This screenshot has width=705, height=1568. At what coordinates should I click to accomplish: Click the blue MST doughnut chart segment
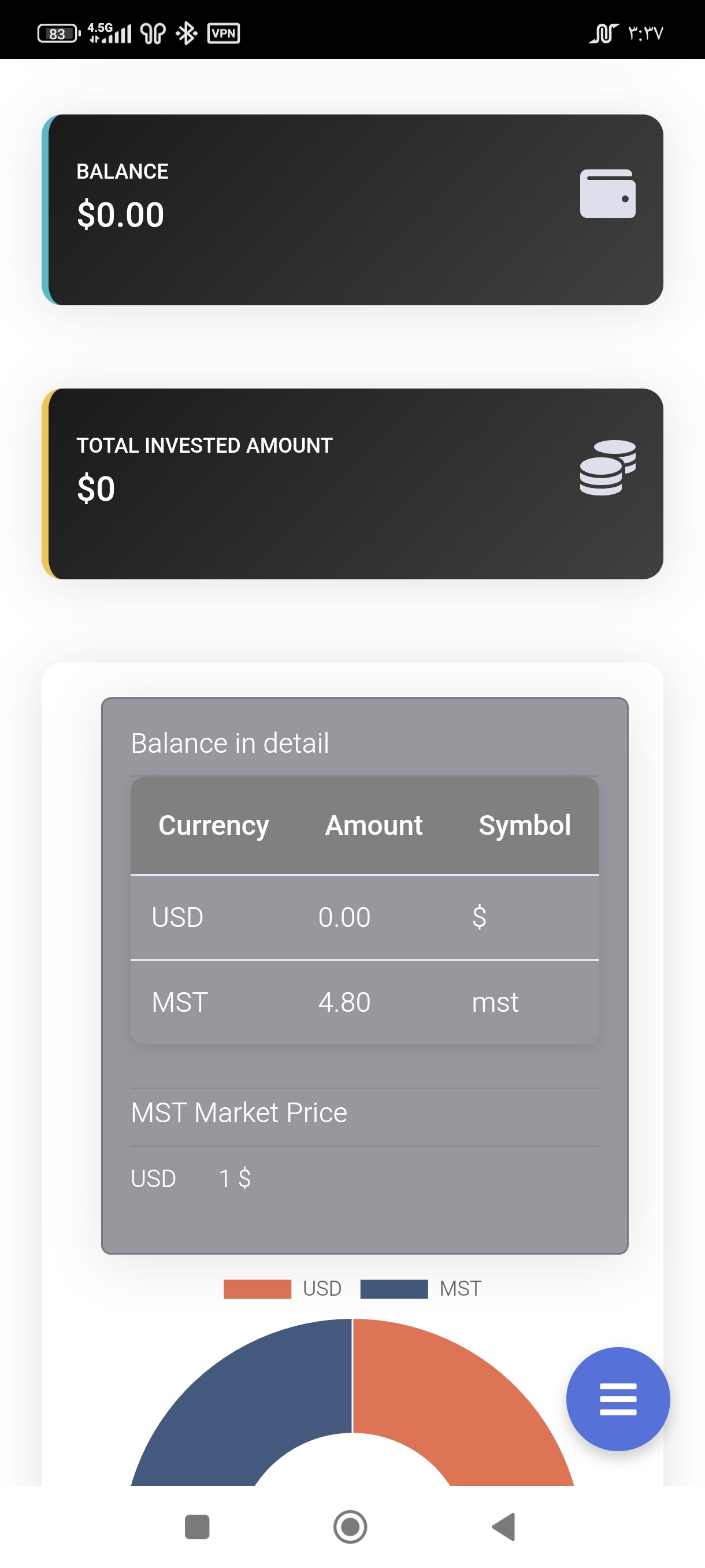click(x=243, y=1400)
